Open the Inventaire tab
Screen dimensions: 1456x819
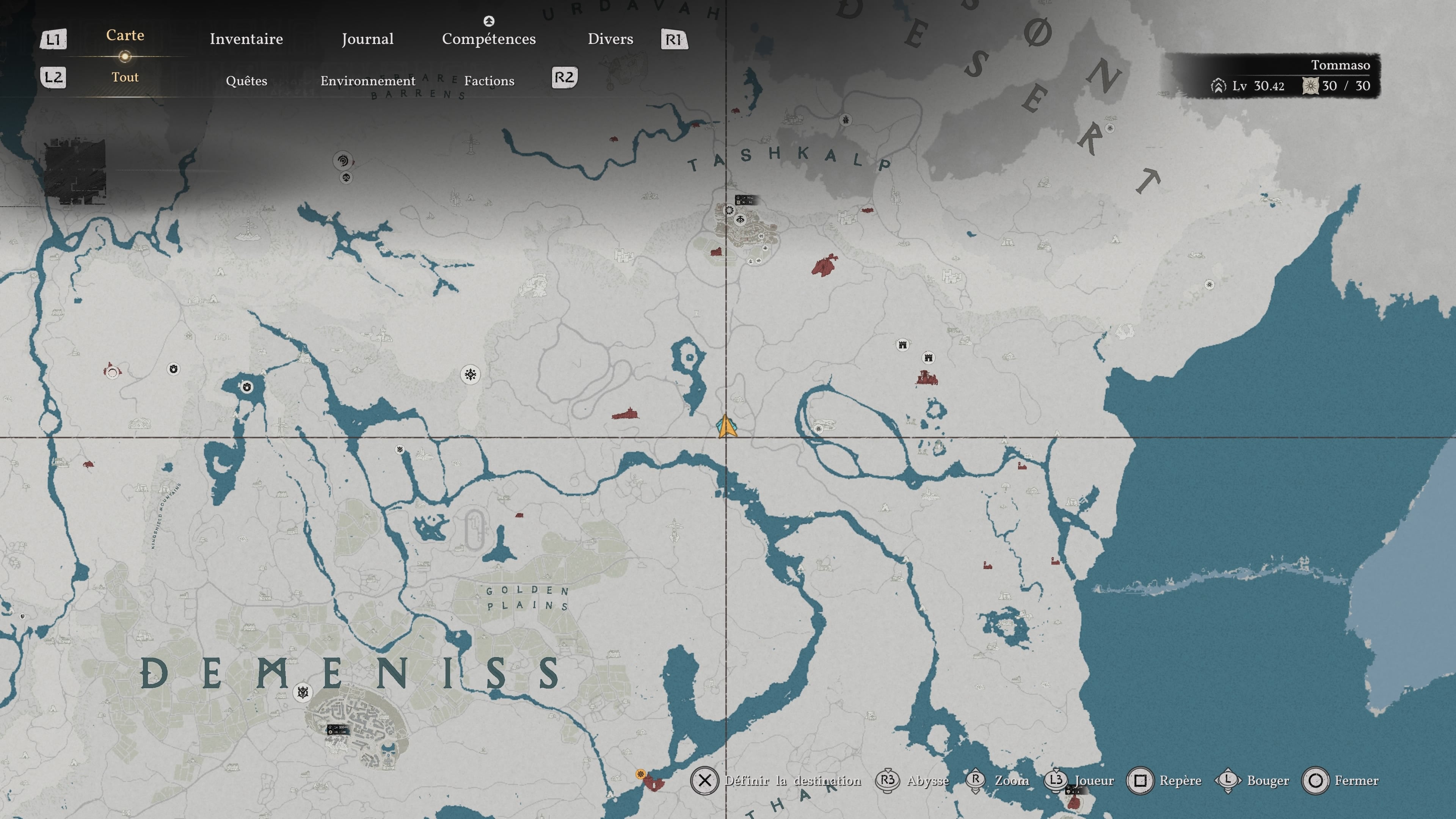coord(246,39)
